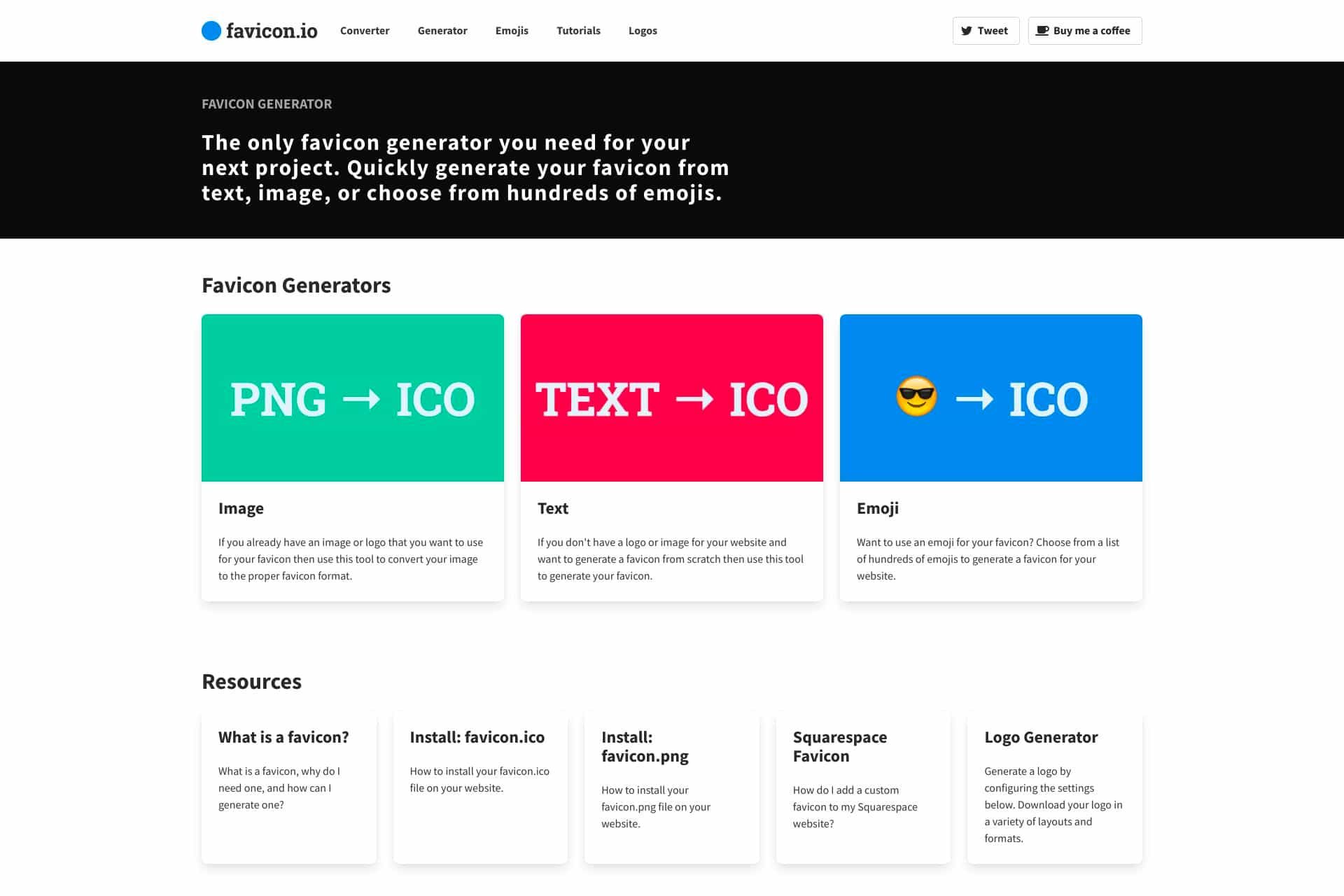Screen dimensions: 1344x896
Task: Click the Converter menu tab
Action: [364, 30]
